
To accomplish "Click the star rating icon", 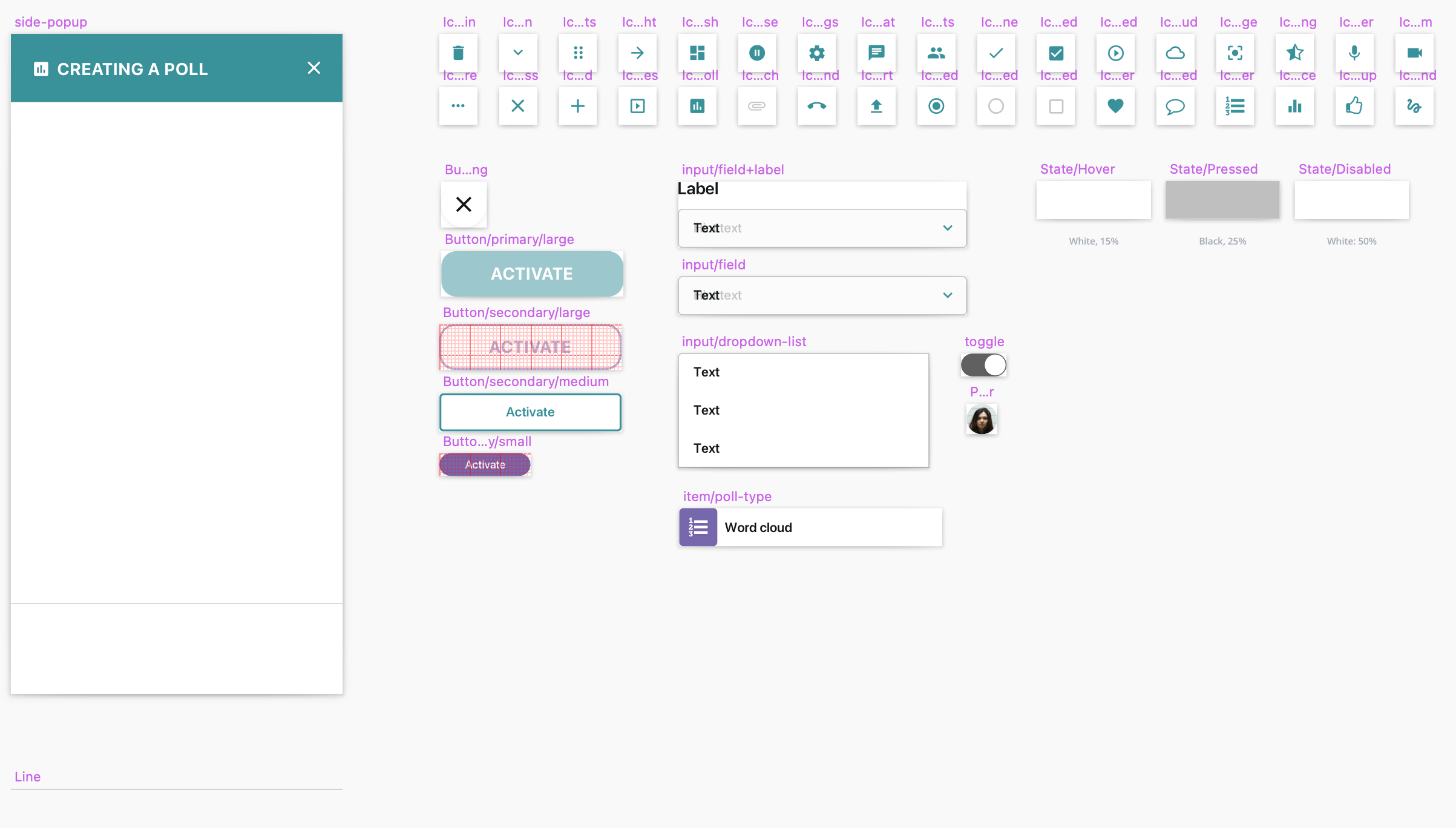I will [1294, 53].
